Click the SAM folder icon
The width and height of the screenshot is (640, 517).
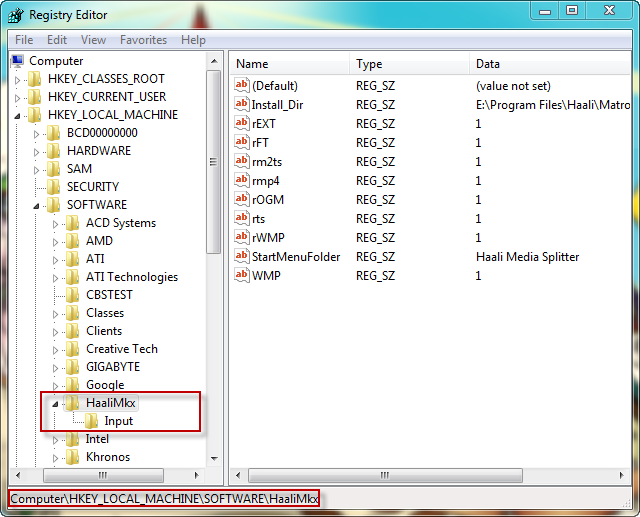coord(53,169)
